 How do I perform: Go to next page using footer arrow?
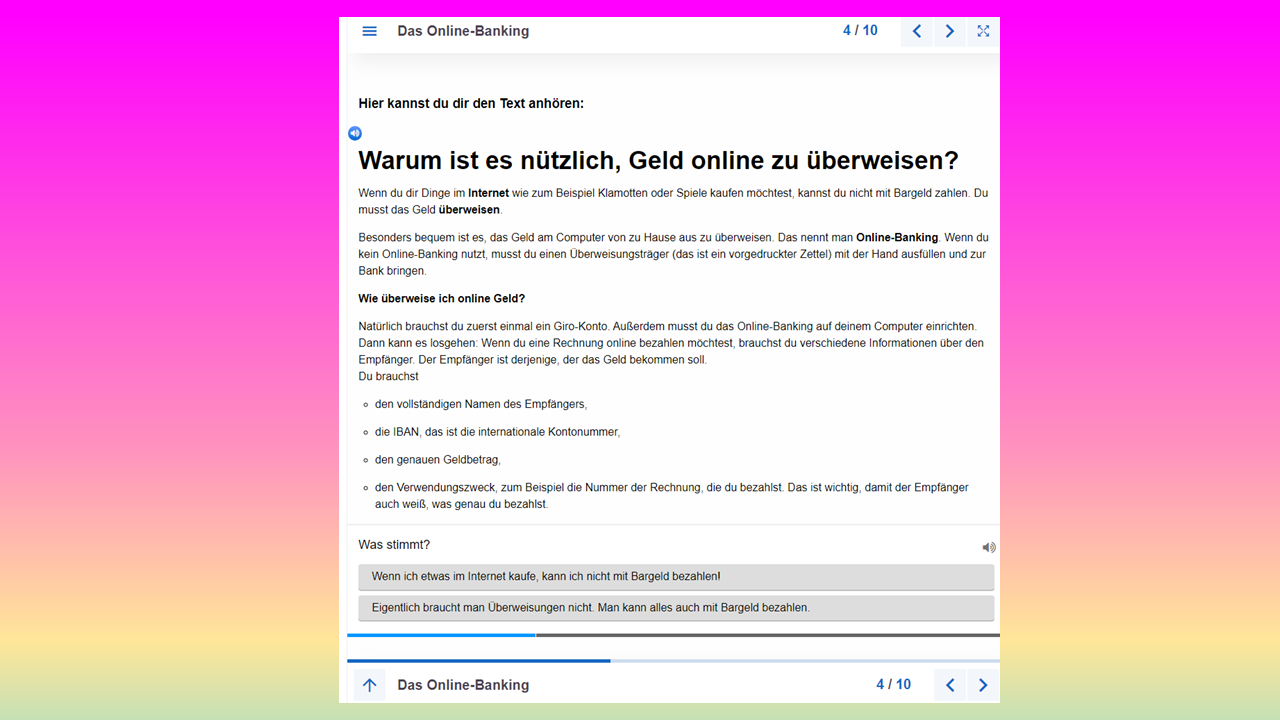[983, 685]
